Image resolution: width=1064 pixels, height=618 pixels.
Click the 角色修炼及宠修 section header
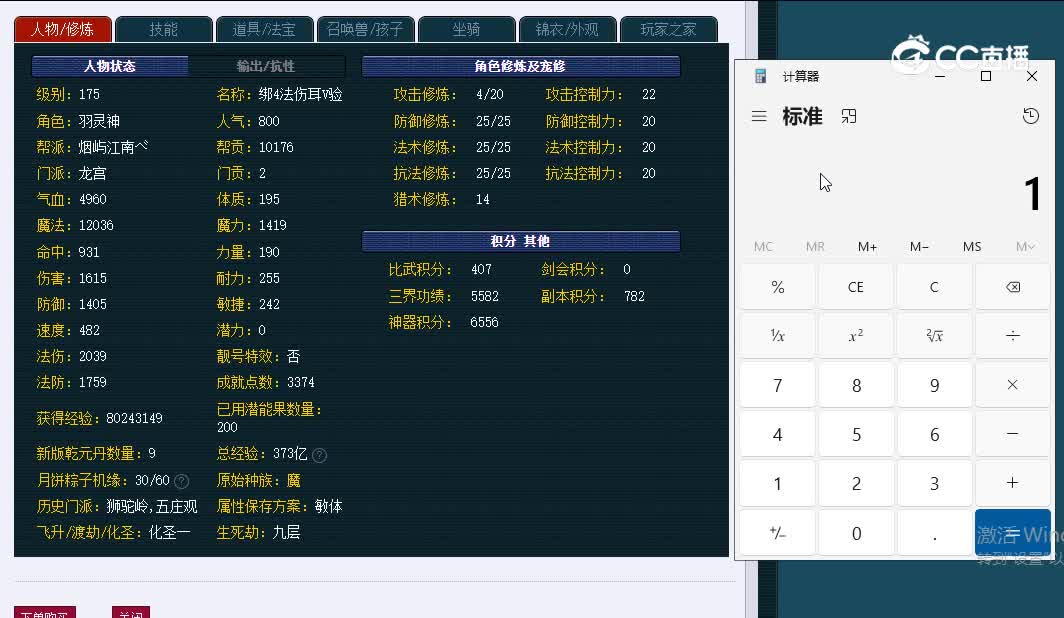(520, 66)
